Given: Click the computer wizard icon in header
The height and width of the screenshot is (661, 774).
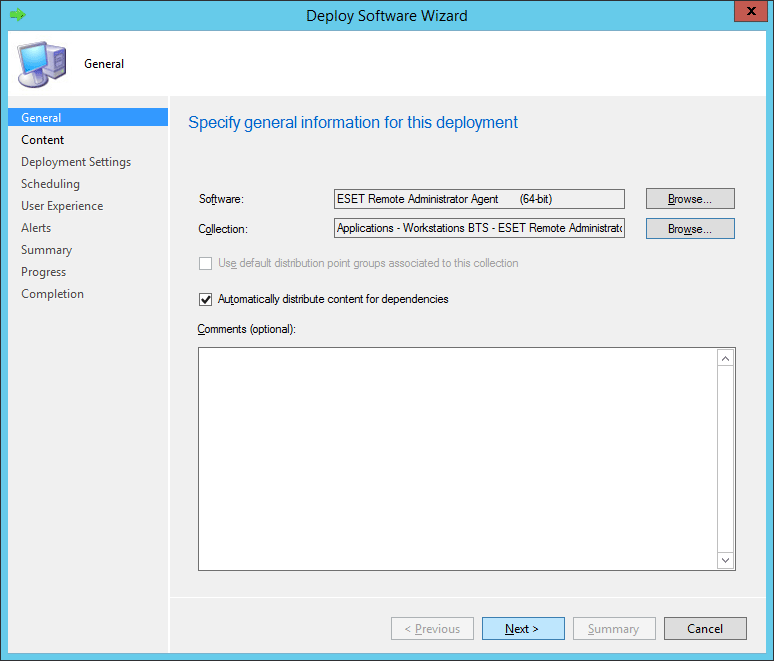Looking at the screenshot, I should [40, 64].
